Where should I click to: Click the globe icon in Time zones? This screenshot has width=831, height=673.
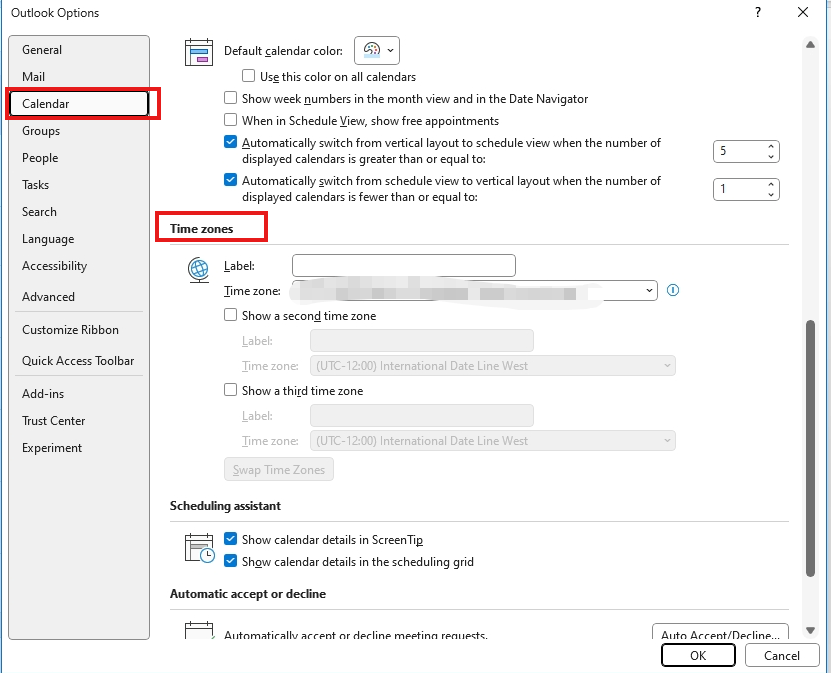click(x=199, y=270)
